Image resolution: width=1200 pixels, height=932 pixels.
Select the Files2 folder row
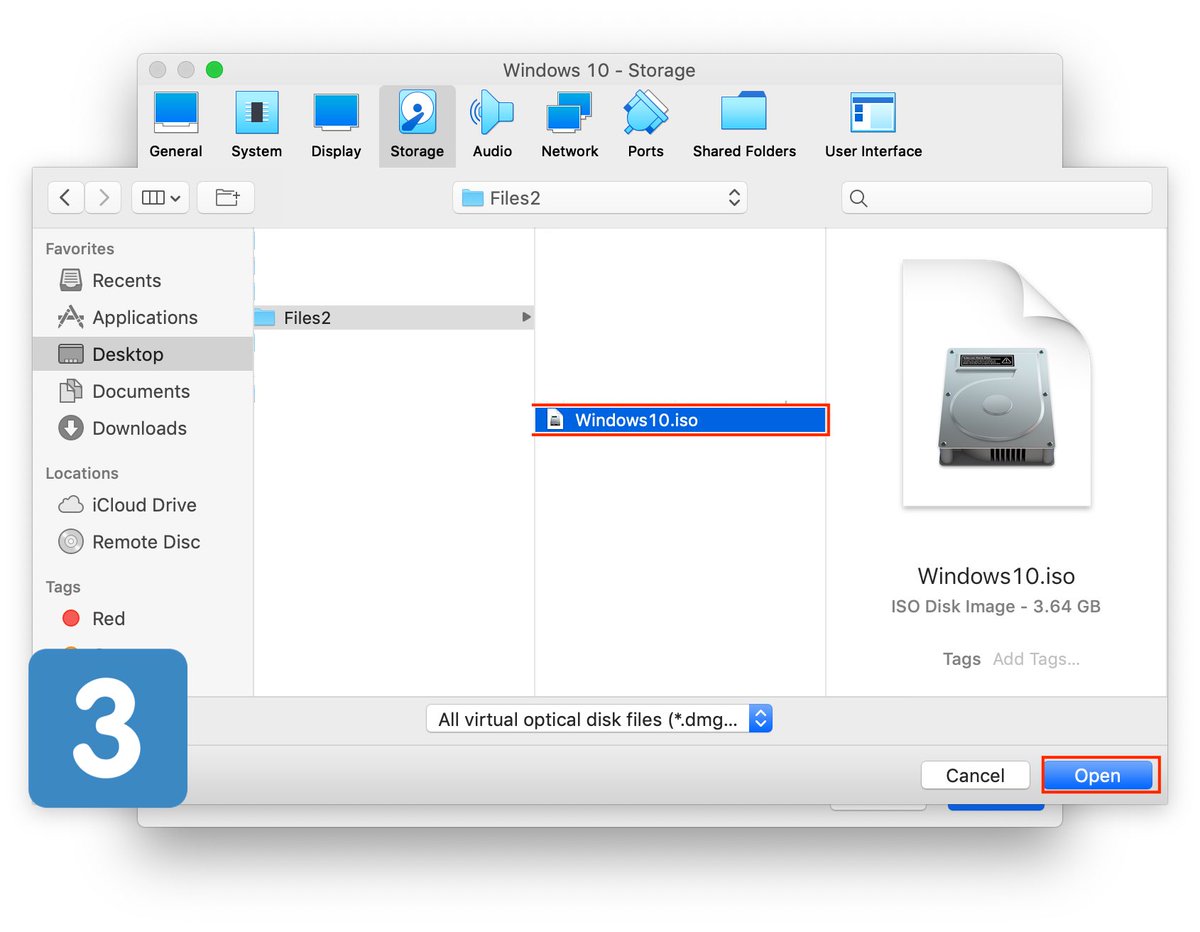(x=394, y=318)
